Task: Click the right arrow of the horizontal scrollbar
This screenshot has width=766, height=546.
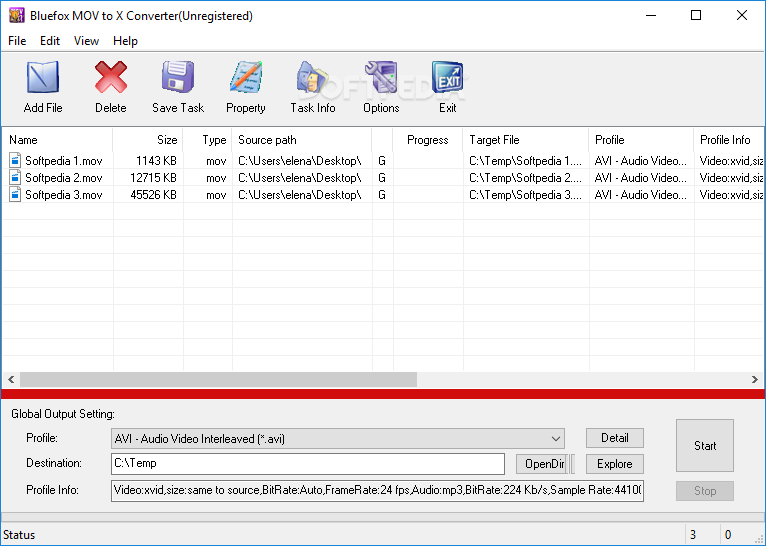Action: tap(755, 379)
